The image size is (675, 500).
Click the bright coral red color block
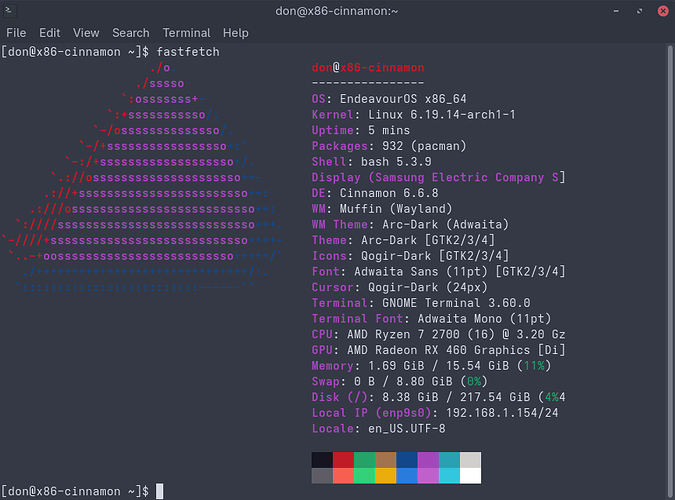[x=343, y=476]
